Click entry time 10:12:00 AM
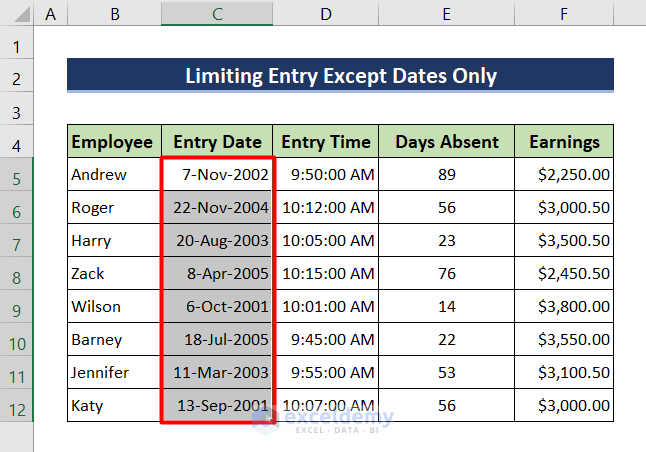This screenshot has height=452, width=646. coord(326,208)
